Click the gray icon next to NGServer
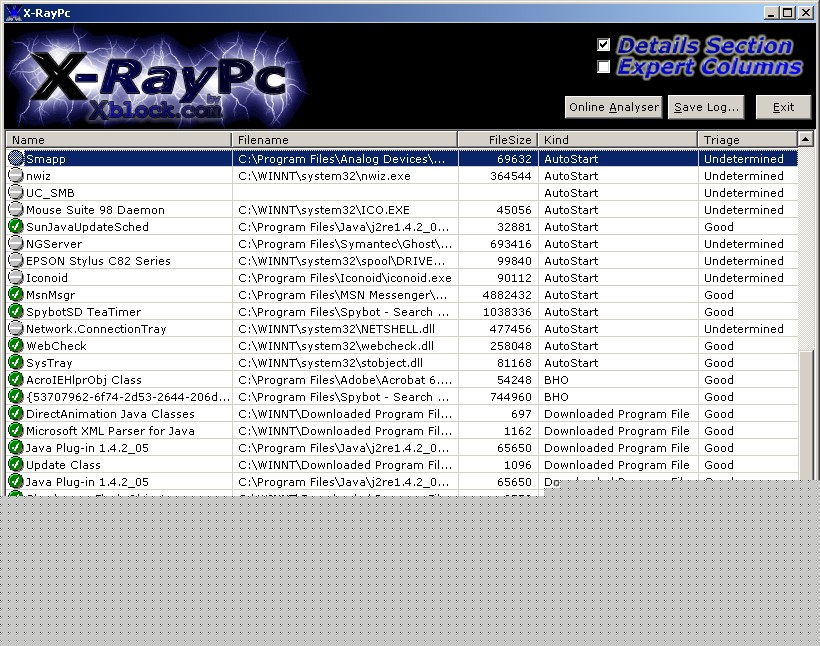 (x=16, y=243)
